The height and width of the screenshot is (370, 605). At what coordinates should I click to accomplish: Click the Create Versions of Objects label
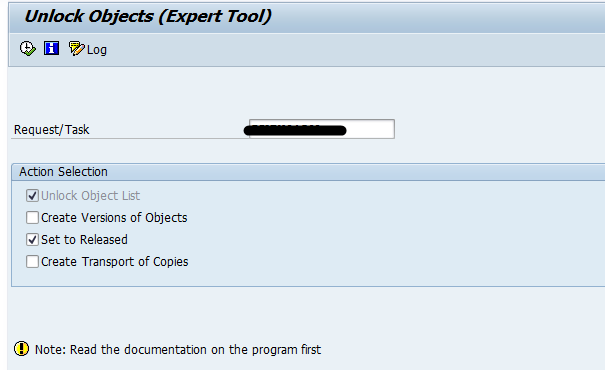(x=114, y=218)
